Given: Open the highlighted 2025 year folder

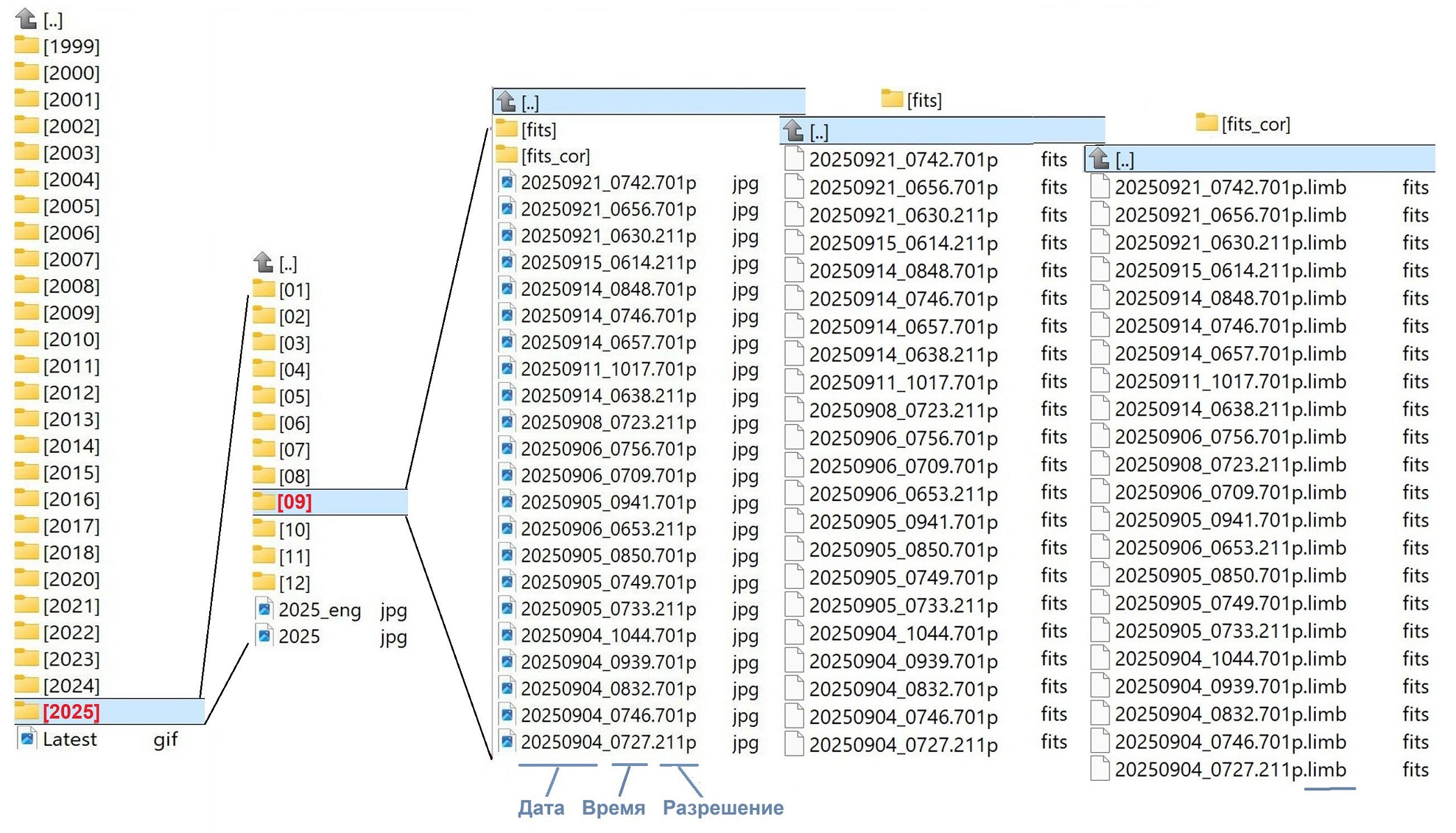Looking at the screenshot, I should (70, 712).
